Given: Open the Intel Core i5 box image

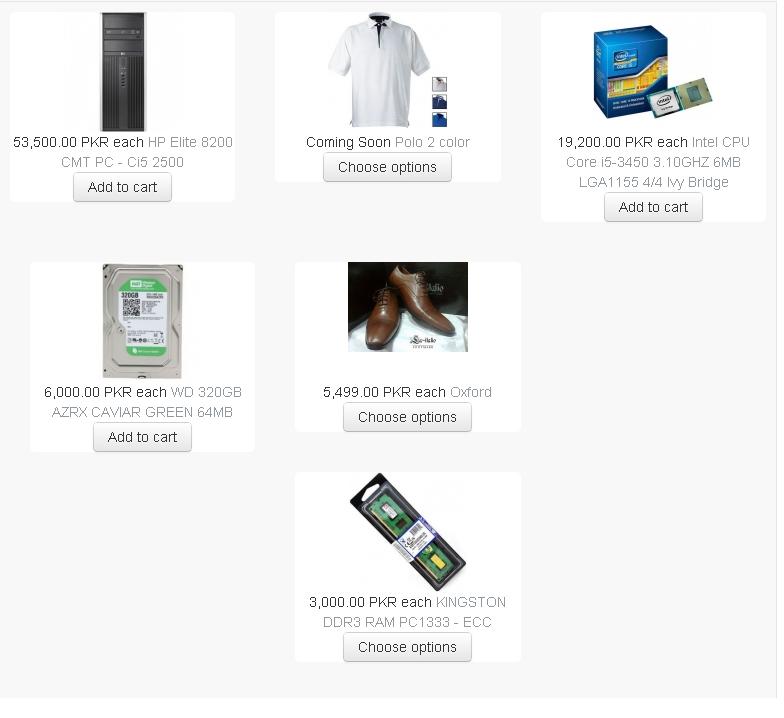Looking at the screenshot, I should click(x=653, y=72).
